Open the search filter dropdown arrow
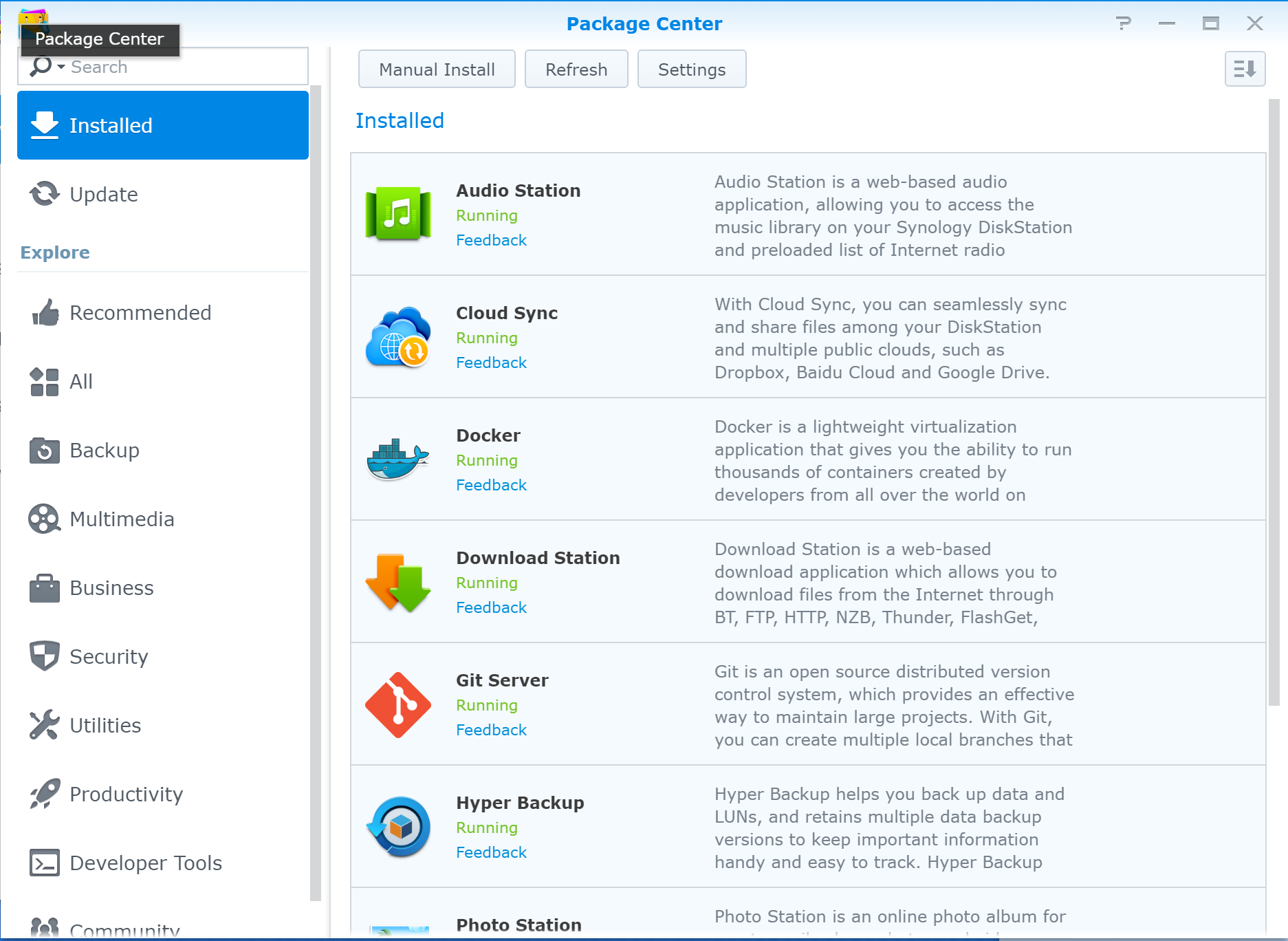This screenshot has height=941, width=1288. tap(61, 67)
